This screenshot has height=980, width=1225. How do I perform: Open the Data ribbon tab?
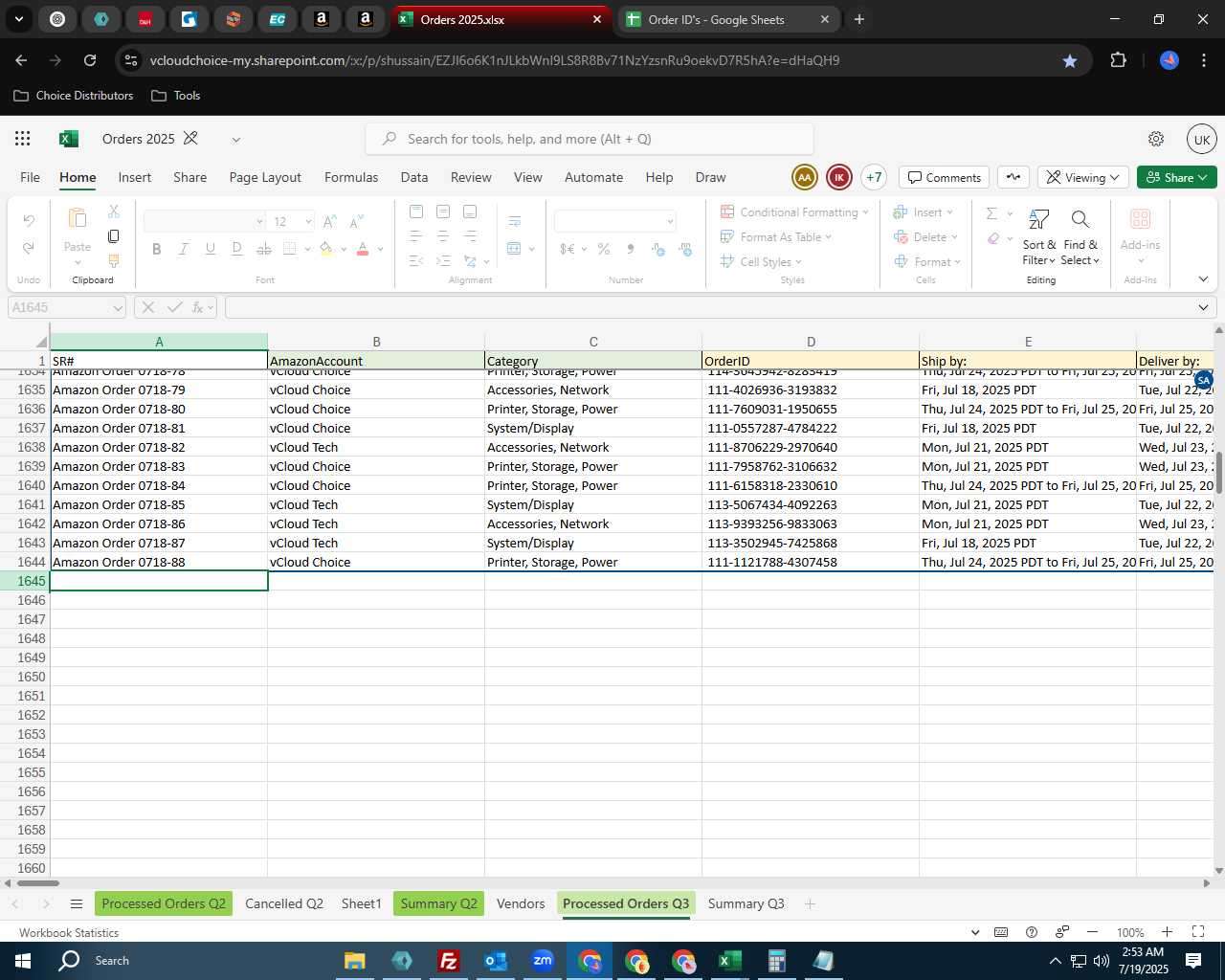coord(414,177)
